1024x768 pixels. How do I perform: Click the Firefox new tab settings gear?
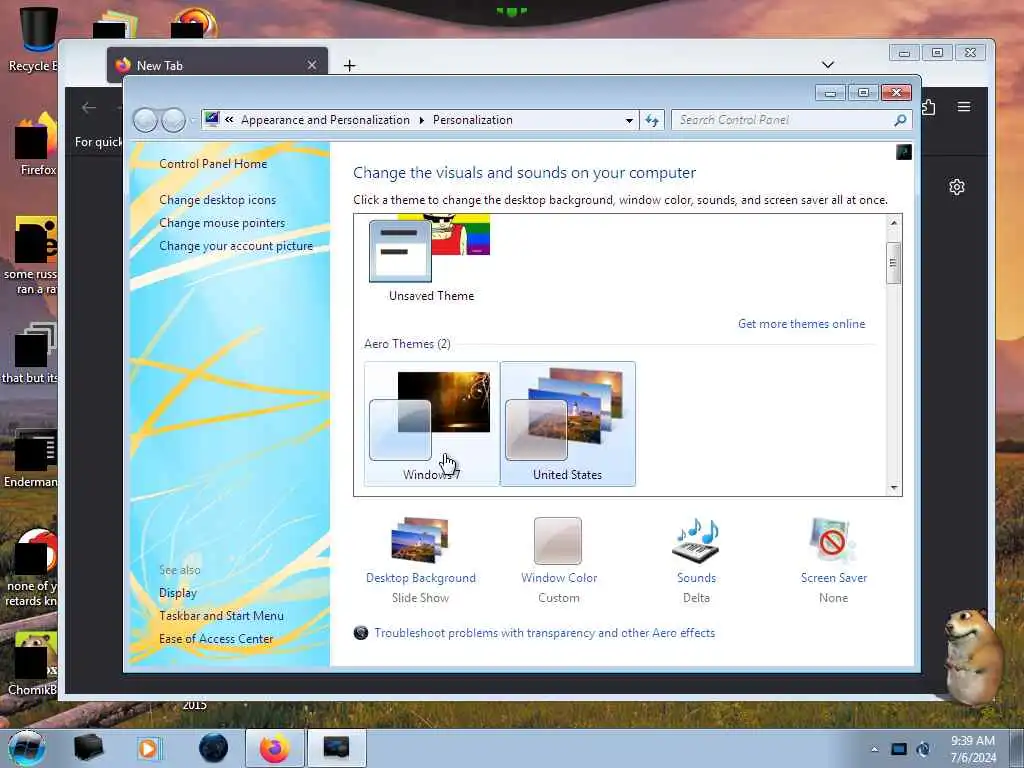(x=957, y=187)
